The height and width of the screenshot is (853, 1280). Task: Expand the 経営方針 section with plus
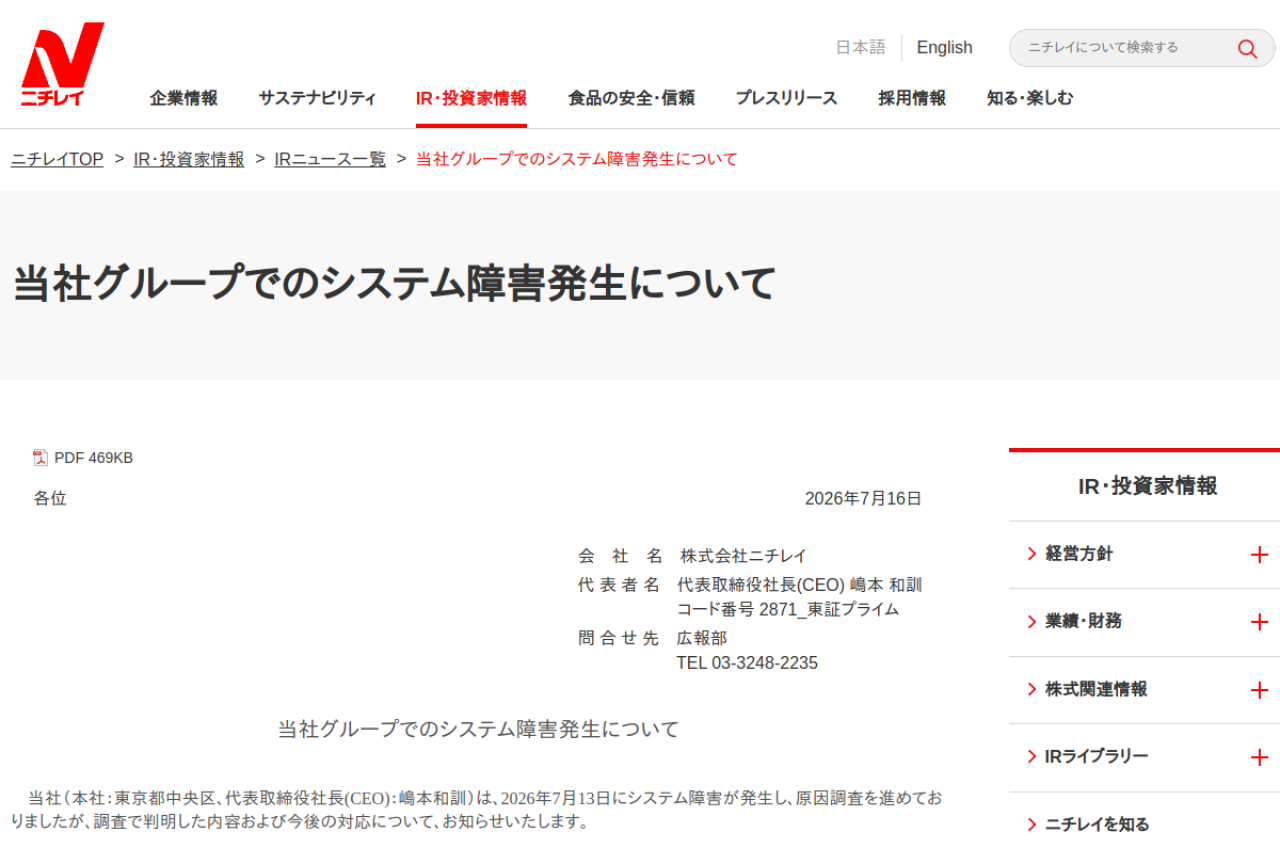[1259, 555]
